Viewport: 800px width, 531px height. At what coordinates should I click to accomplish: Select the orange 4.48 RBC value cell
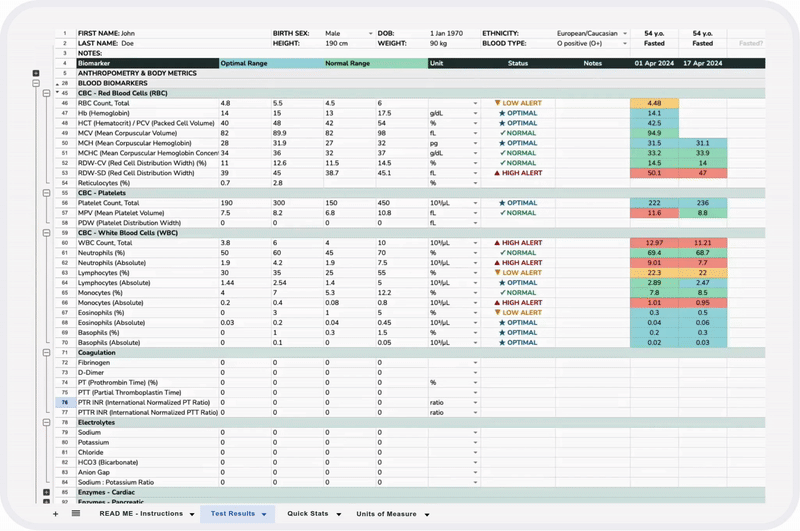pyautogui.click(x=654, y=103)
